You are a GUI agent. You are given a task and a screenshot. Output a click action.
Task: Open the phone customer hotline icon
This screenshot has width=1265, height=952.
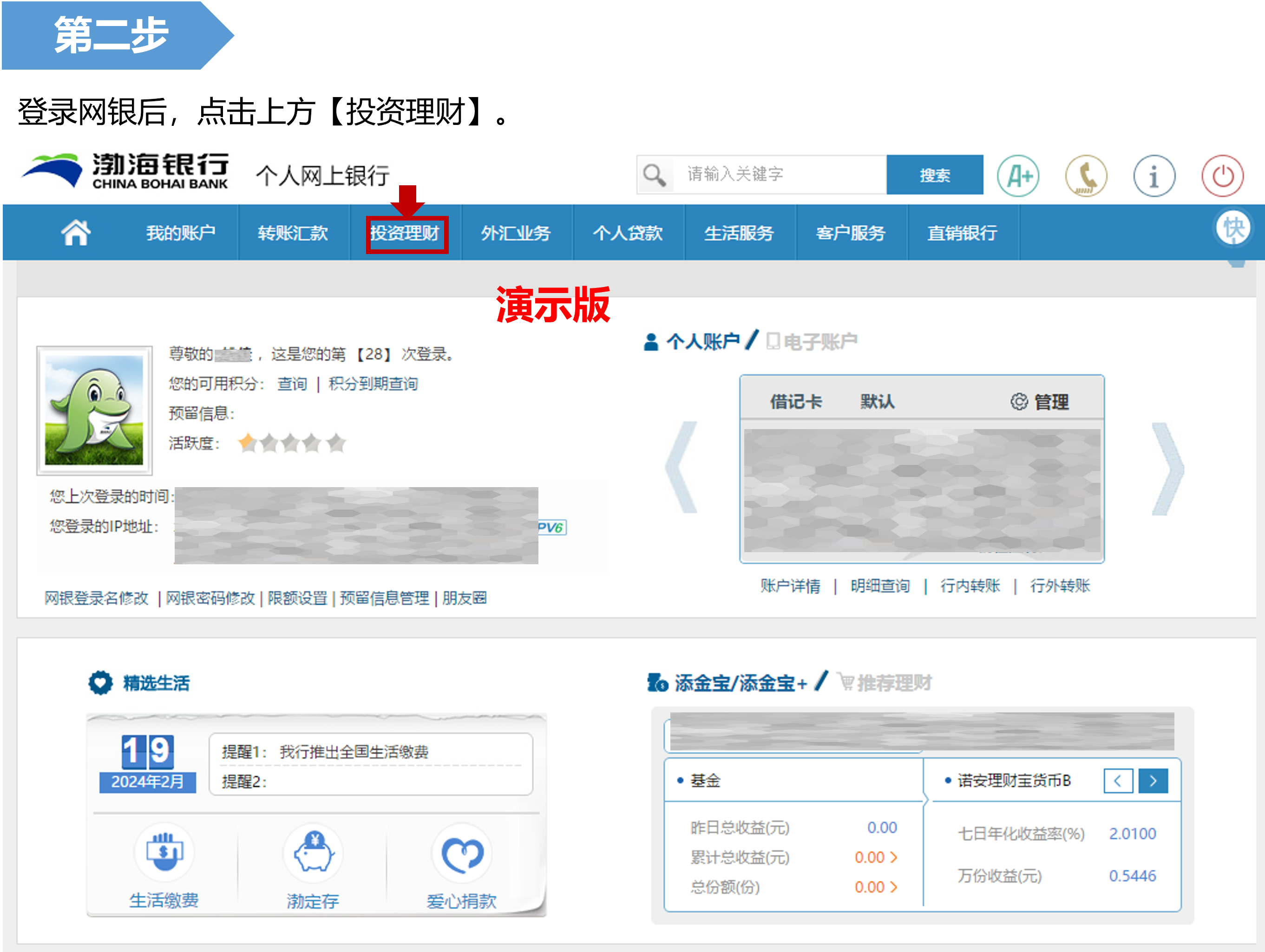click(1086, 176)
